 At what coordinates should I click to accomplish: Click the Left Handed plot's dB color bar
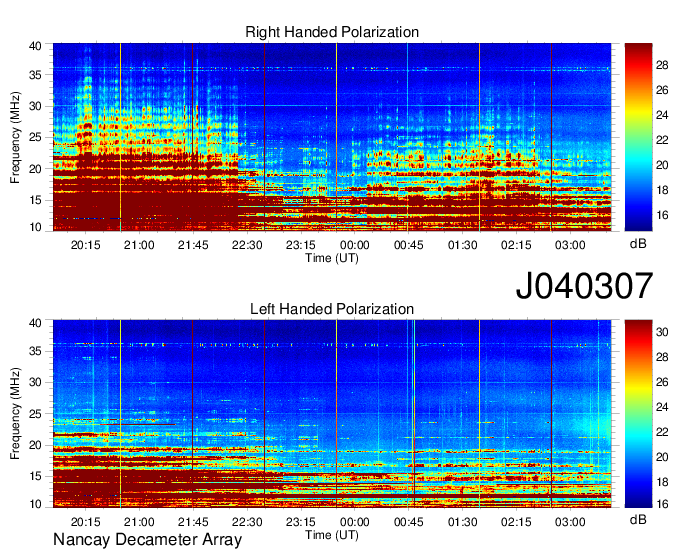pyautogui.click(x=638, y=414)
